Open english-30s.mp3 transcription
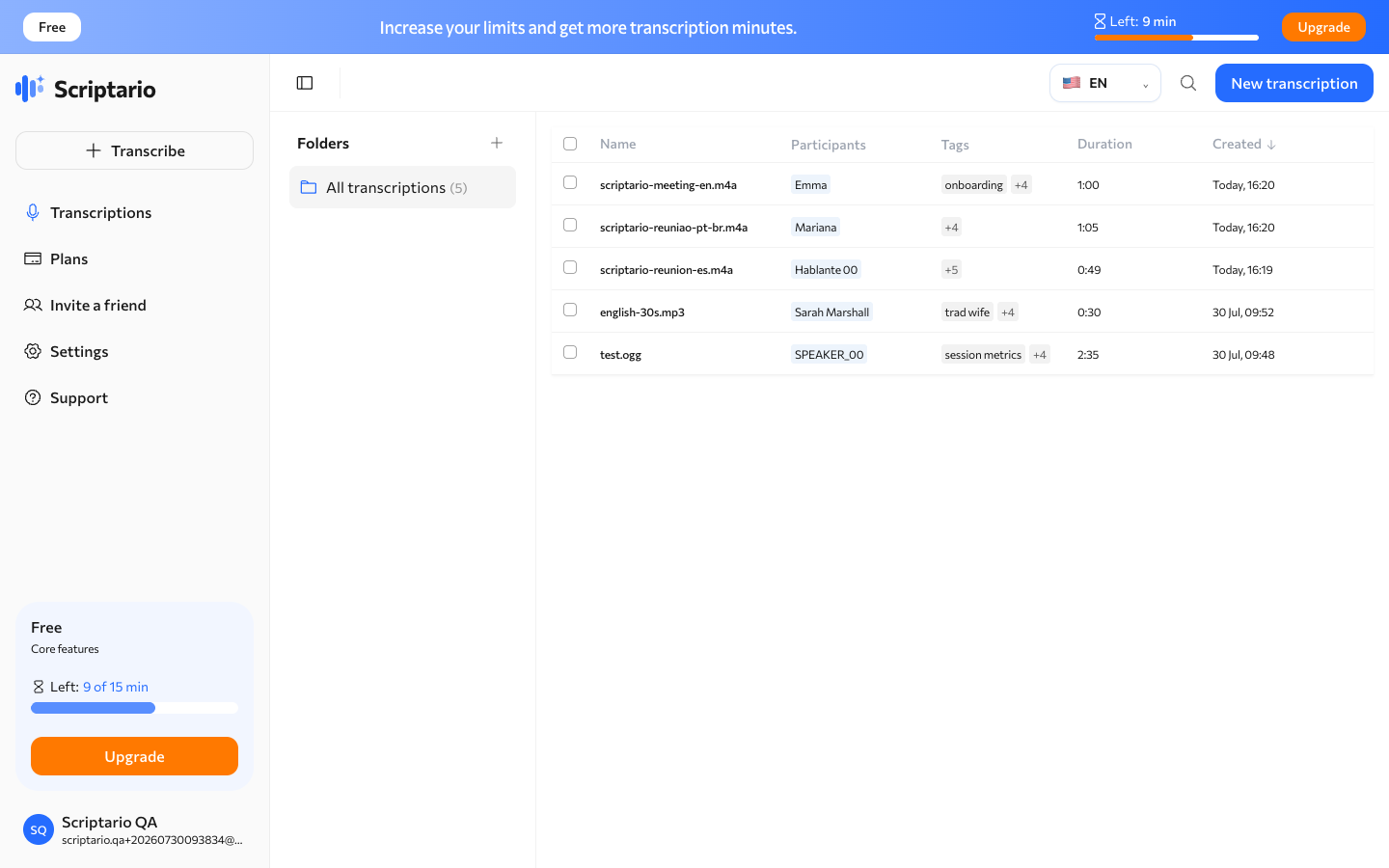 (642, 312)
